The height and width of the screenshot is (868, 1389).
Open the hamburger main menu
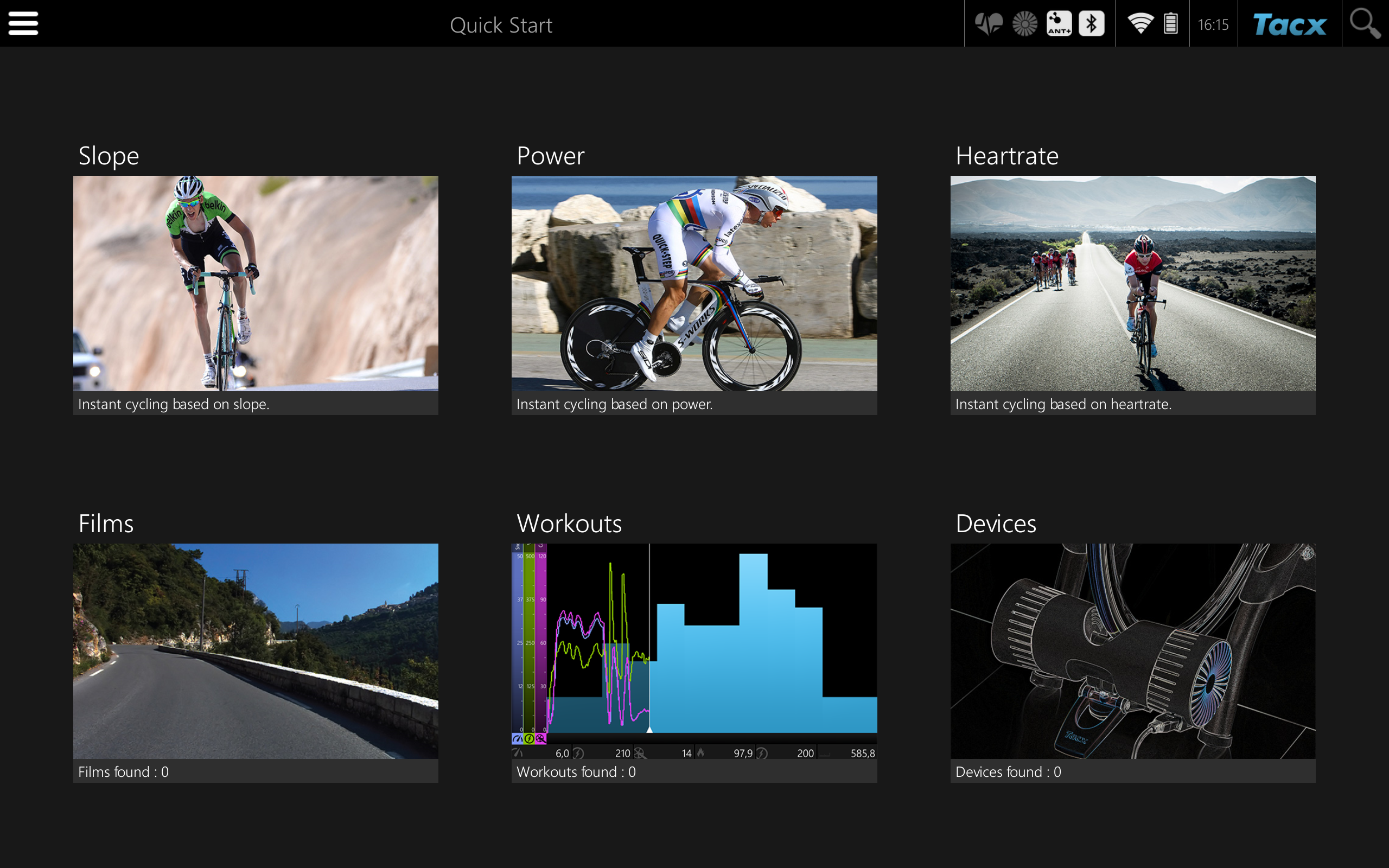click(x=23, y=23)
